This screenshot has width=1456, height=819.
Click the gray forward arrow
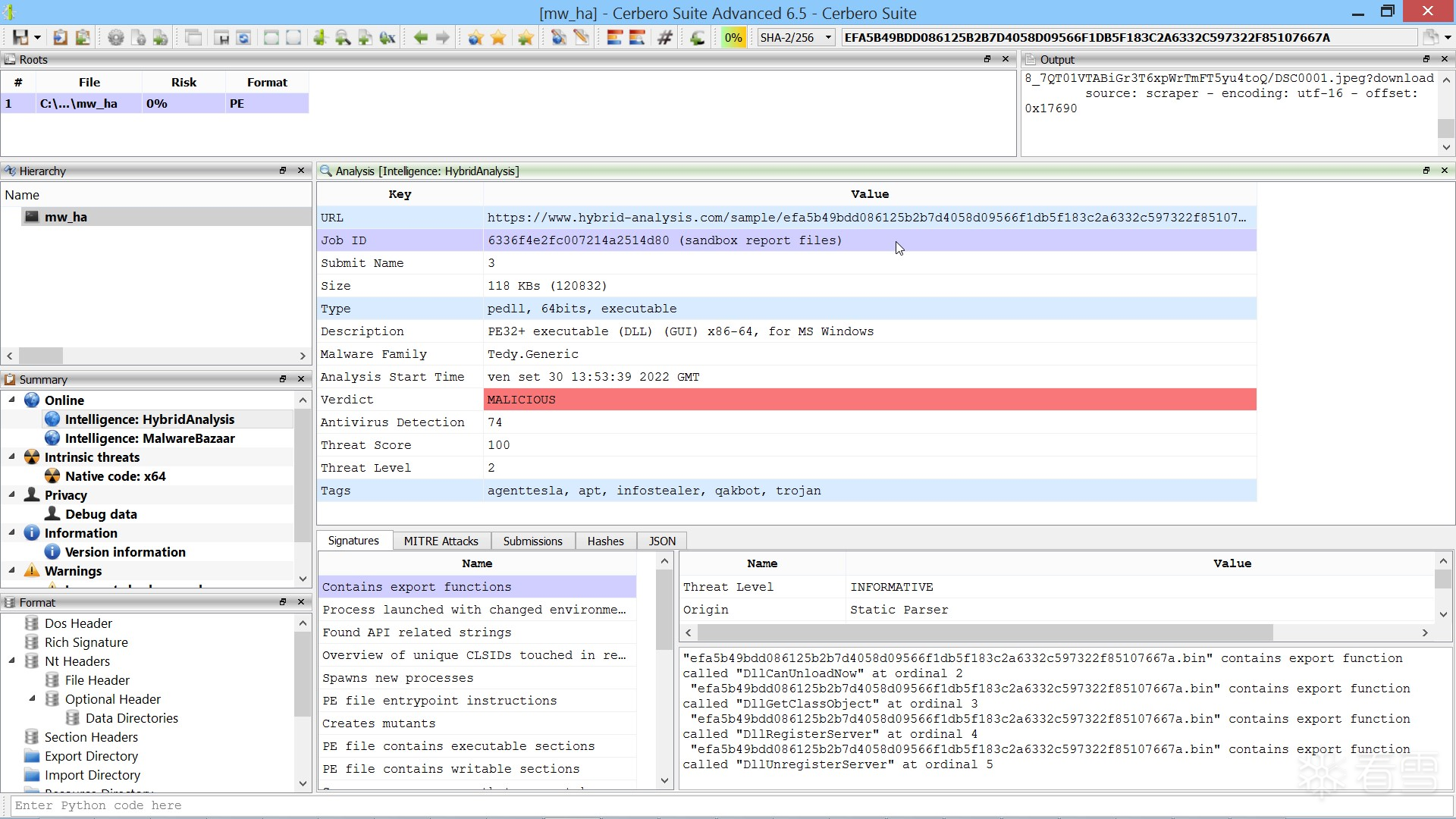(443, 37)
